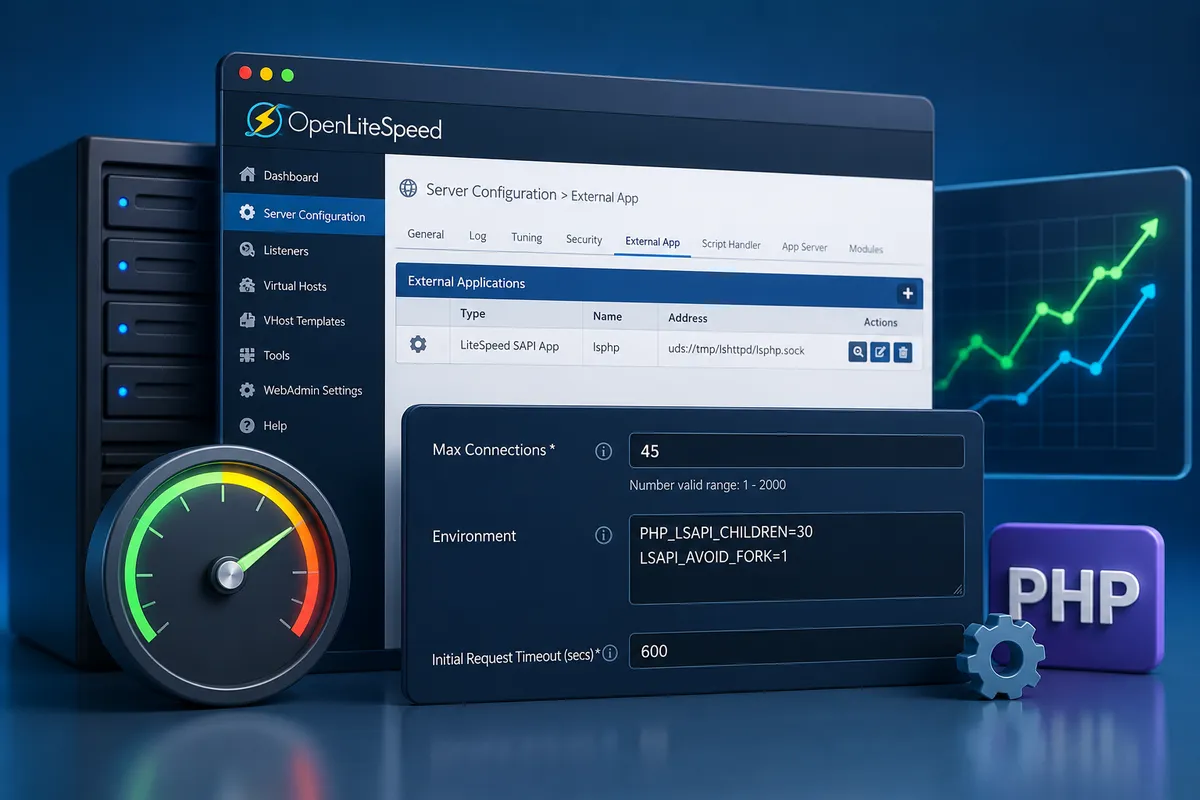Image resolution: width=1200 pixels, height=800 pixels.
Task: Click the 'uds://tmp/lshttpd/lsphp.sock' address
Action: pos(736,351)
